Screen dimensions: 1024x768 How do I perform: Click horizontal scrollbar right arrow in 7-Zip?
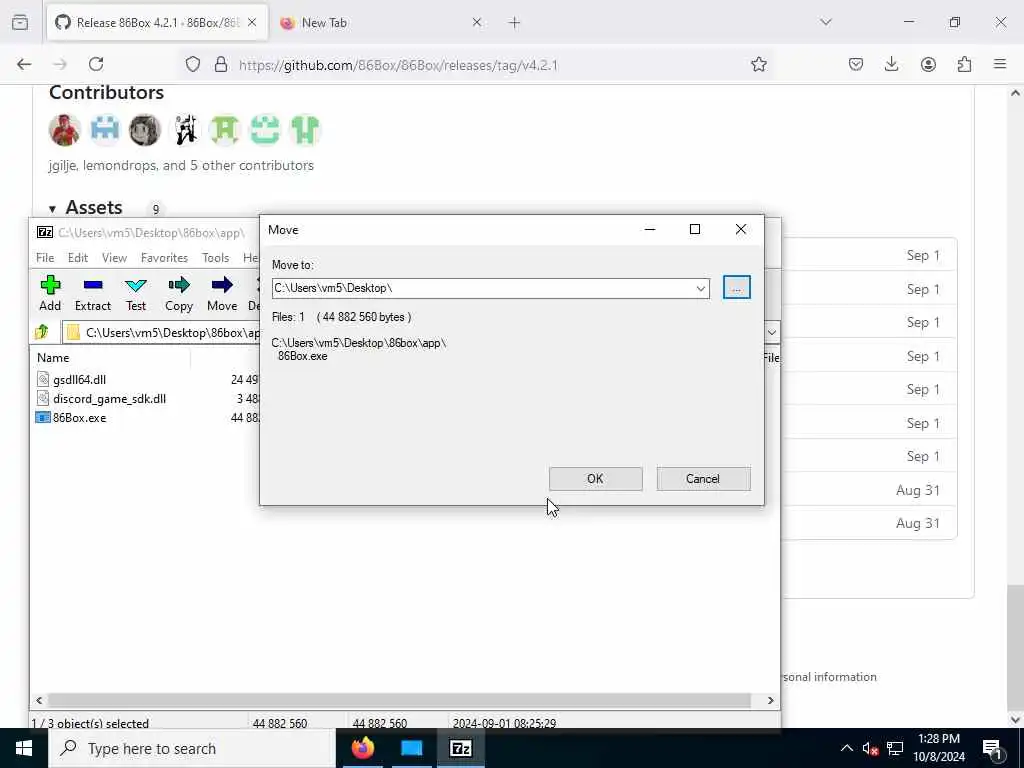click(x=770, y=701)
